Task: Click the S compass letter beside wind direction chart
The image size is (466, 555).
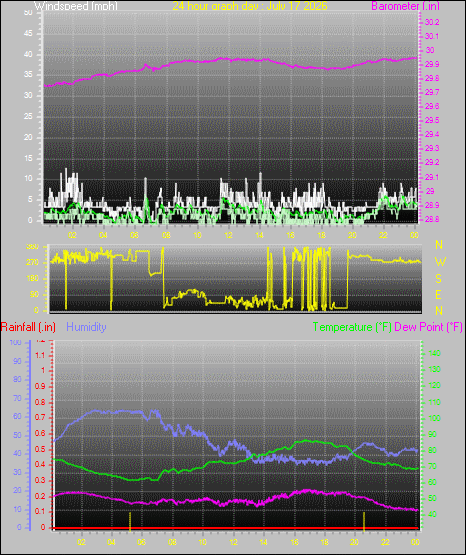Action: [x=439, y=279]
